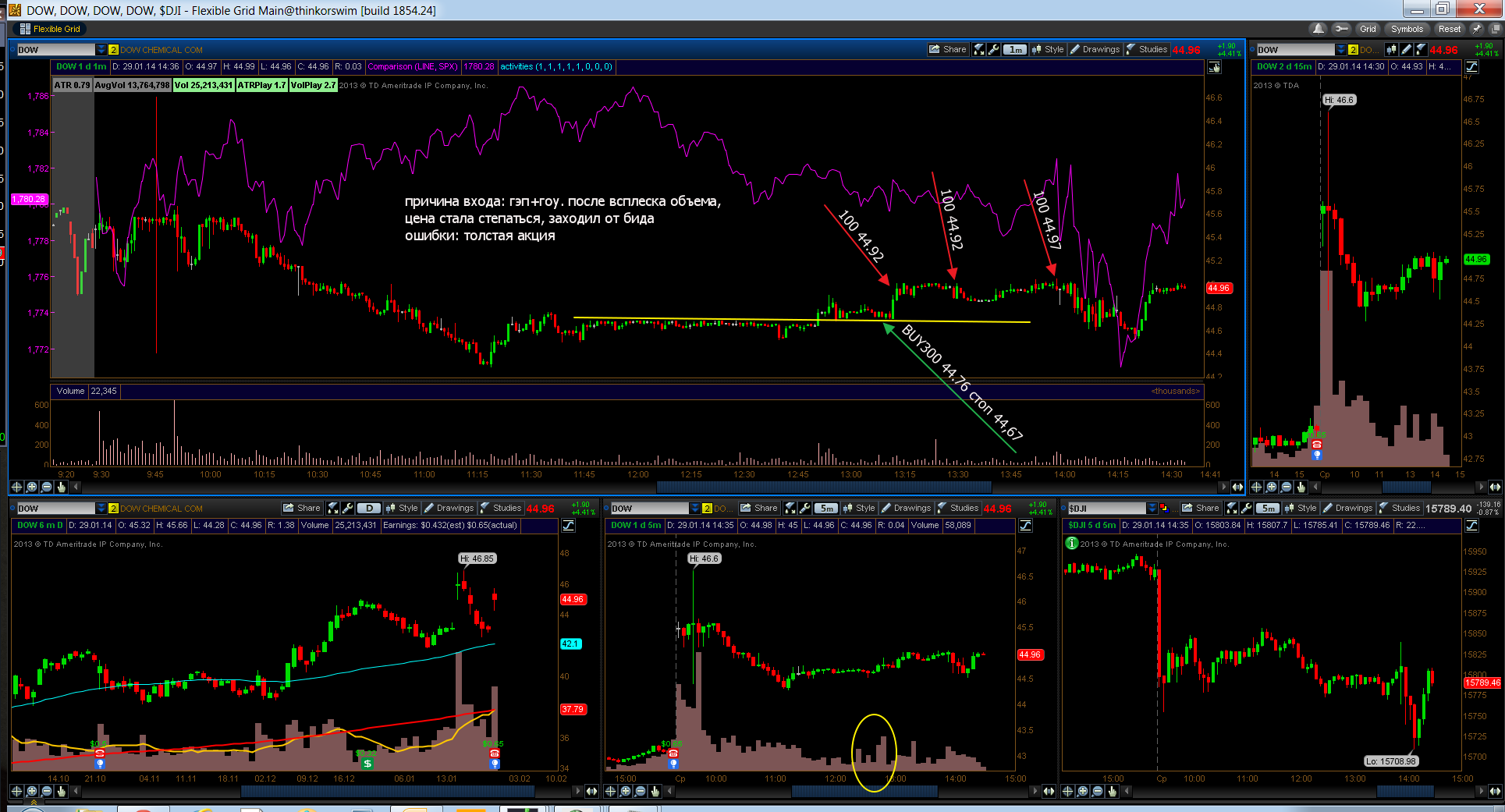
Task: Open Drawings pencil icon on 15m DOW chart
Action: click(x=1406, y=49)
